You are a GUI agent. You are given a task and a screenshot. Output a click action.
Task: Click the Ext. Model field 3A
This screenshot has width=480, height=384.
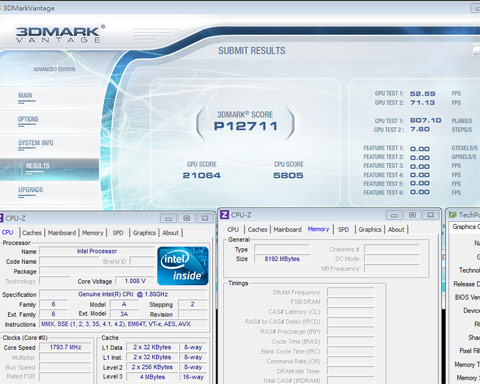(x=124, y=314)
